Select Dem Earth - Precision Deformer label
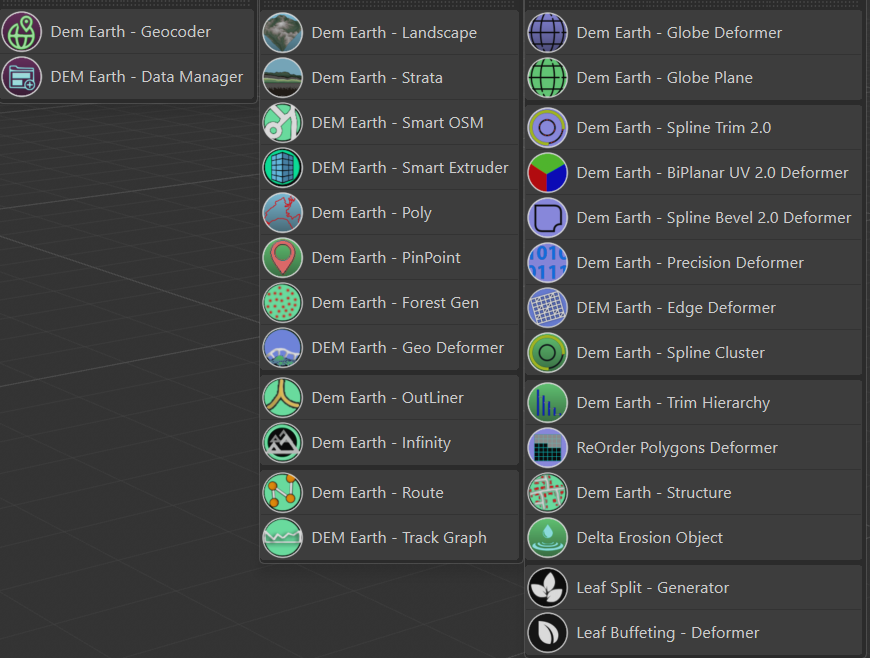Screen dimensions: 870x658 pos(690,262)
